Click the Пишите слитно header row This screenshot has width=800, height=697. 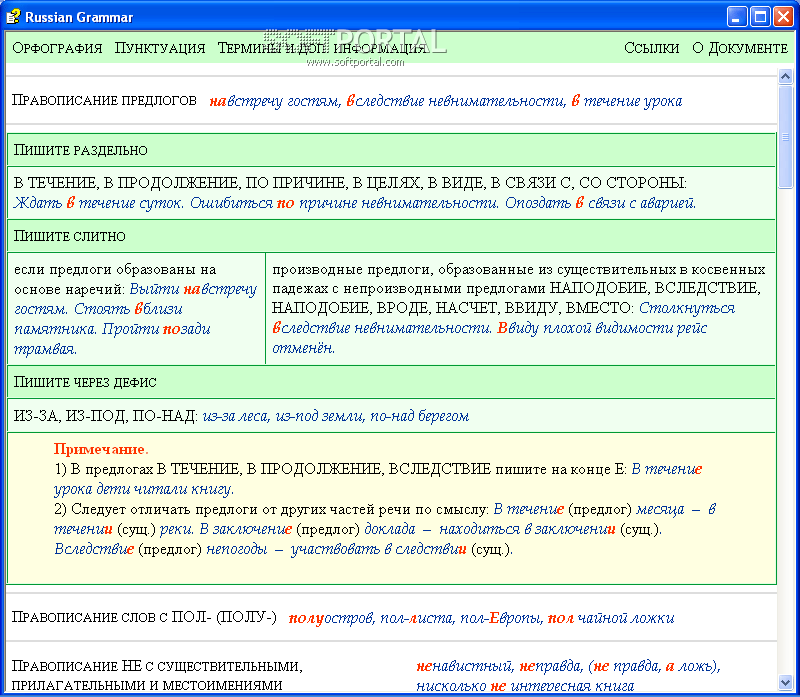tap(391, 236)
